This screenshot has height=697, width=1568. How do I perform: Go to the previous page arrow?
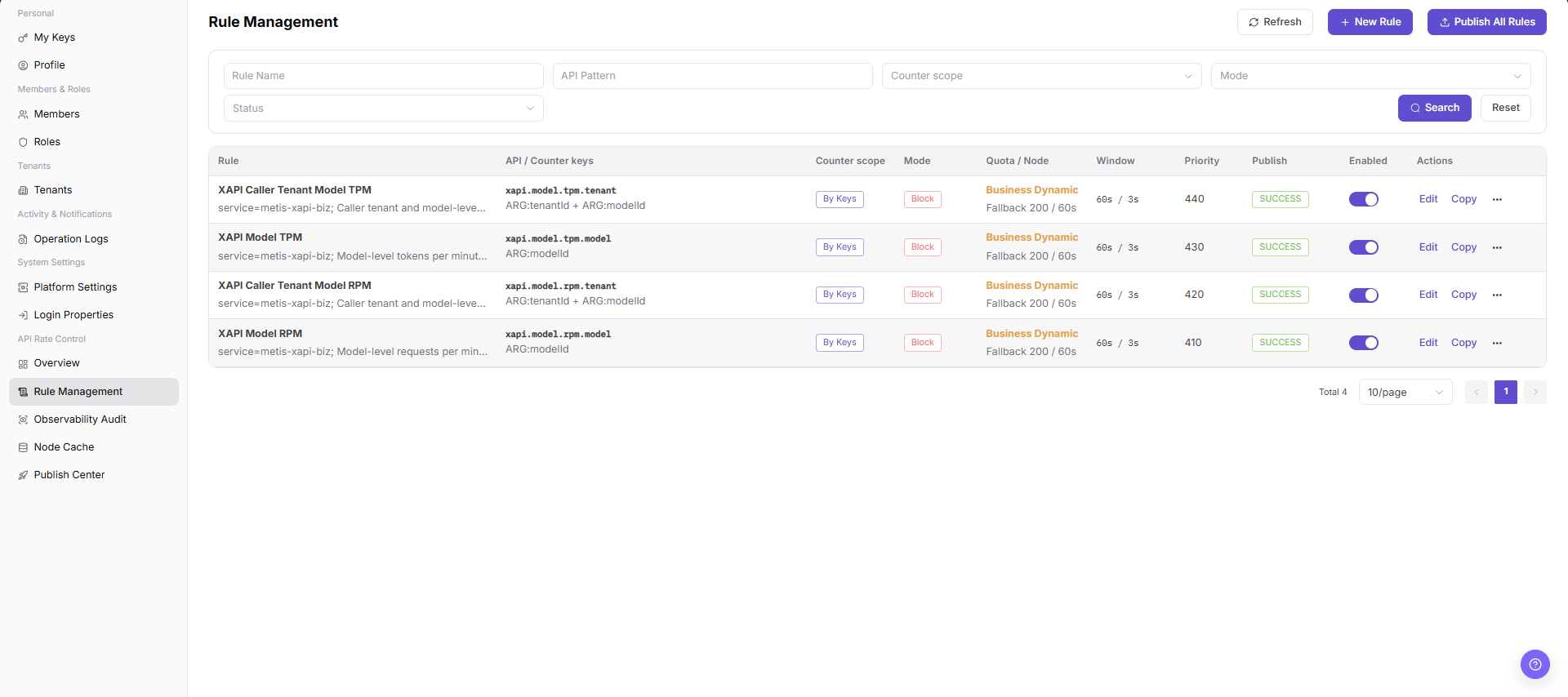pos(1477,392)
